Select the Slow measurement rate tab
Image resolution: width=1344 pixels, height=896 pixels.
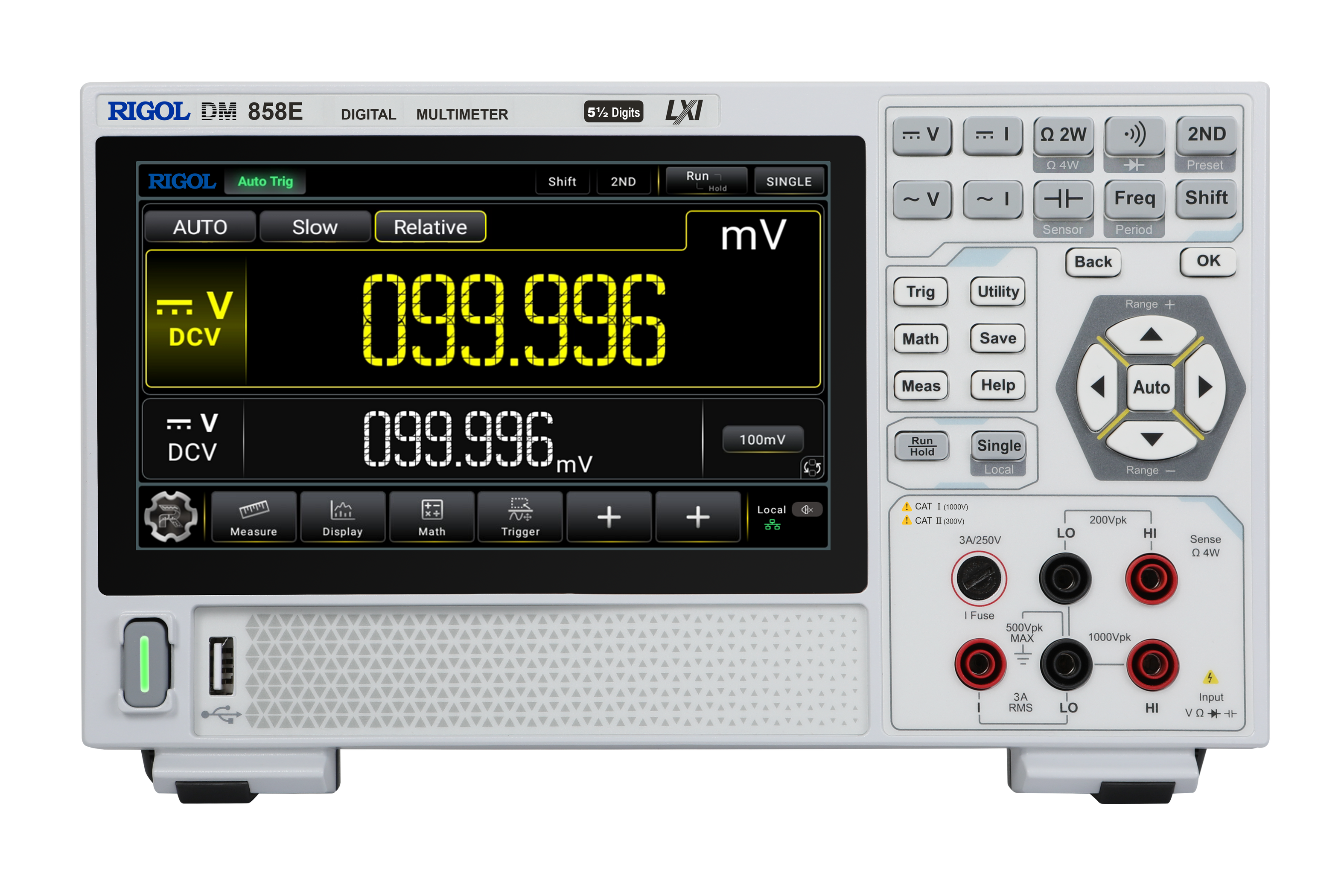click(315, 227)
